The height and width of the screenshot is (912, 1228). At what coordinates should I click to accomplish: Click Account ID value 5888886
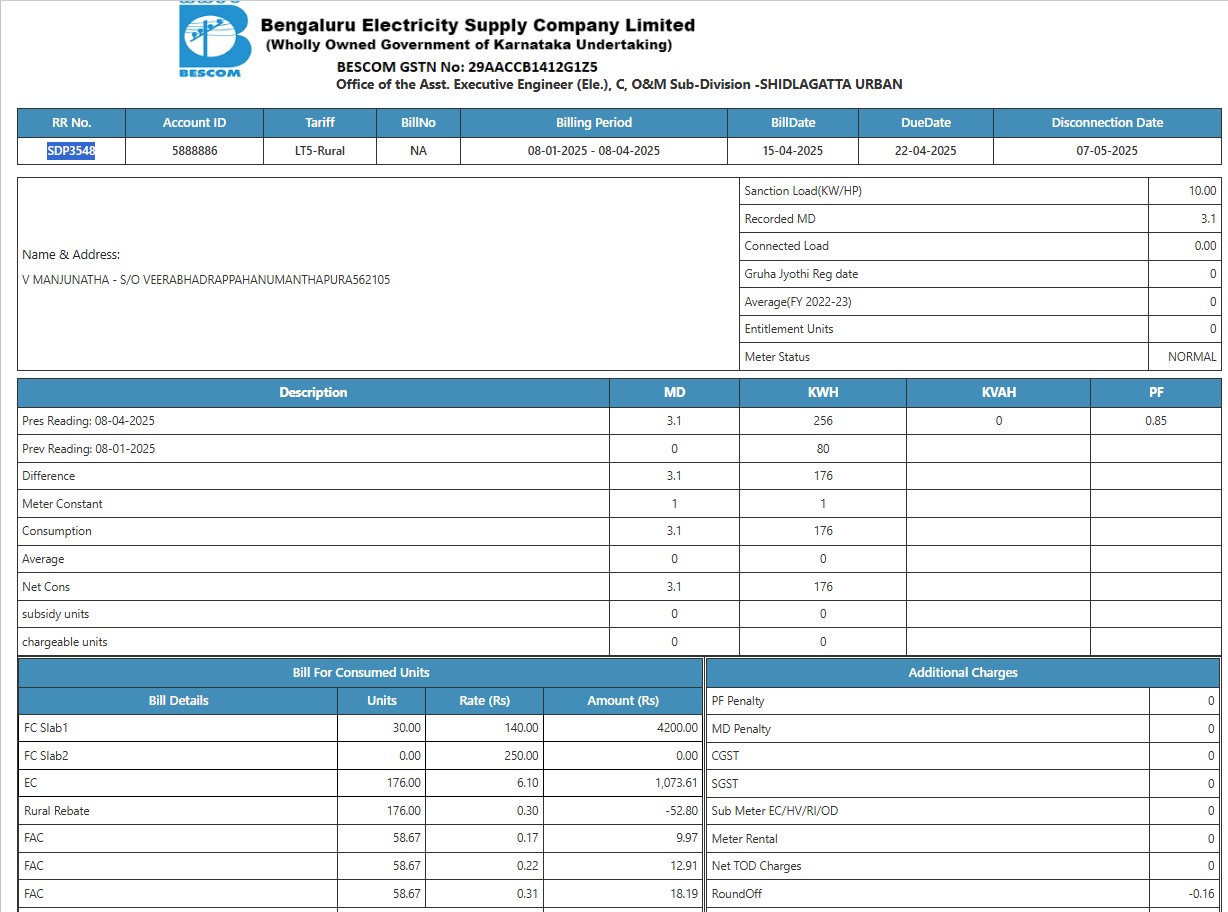pos(195,151)
